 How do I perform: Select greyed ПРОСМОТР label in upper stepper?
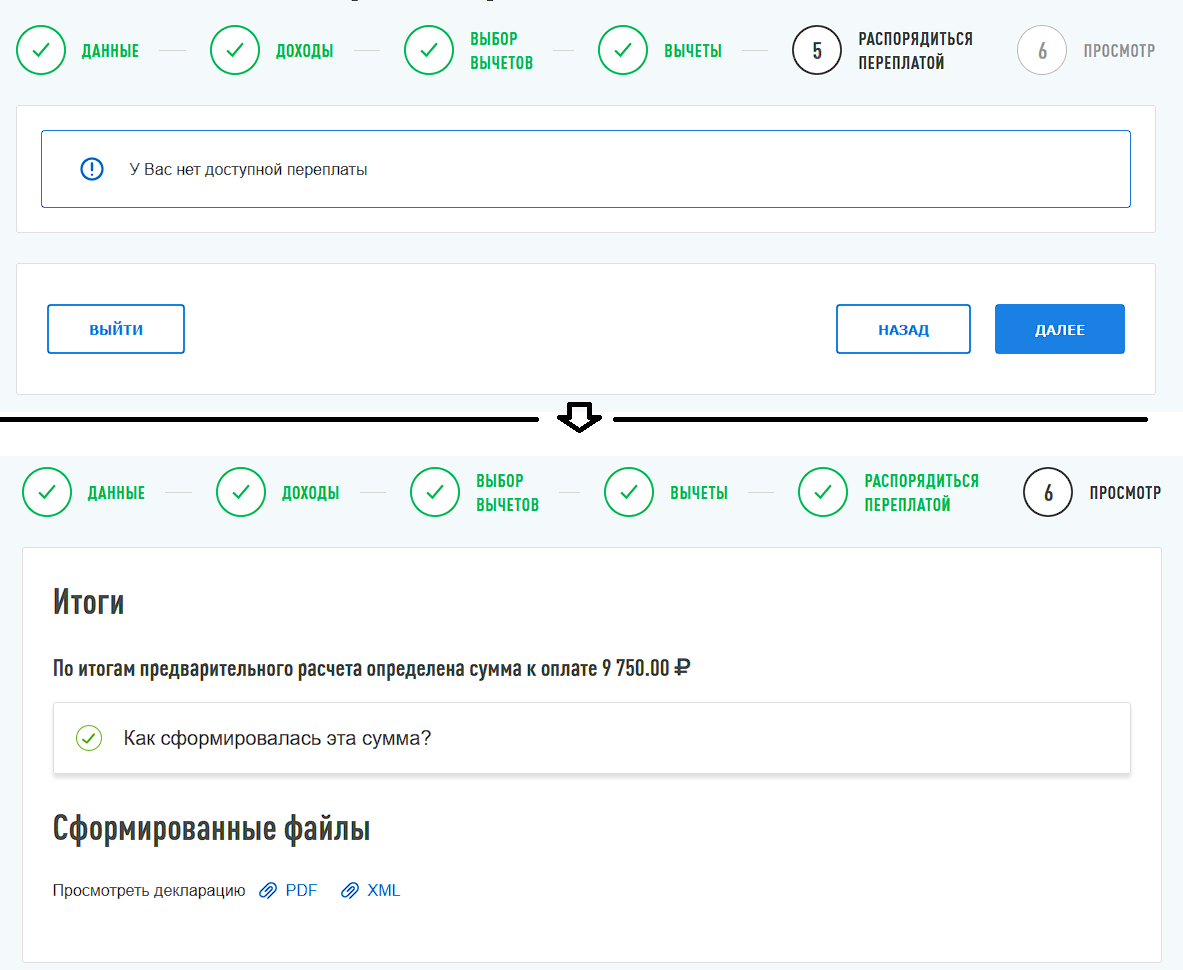tap(1119, 51)
